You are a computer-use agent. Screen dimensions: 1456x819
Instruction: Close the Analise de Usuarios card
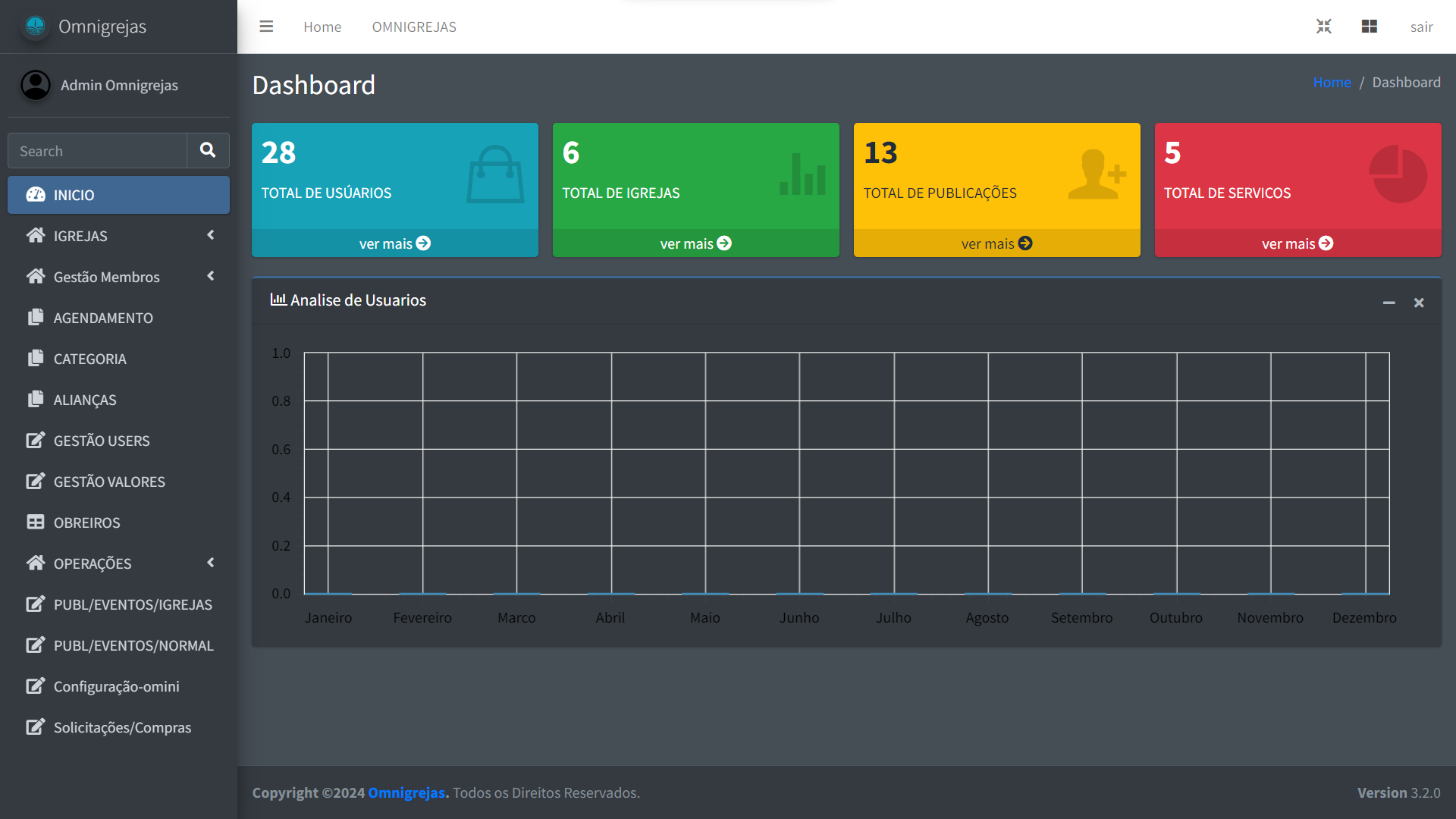[1419, 303]
